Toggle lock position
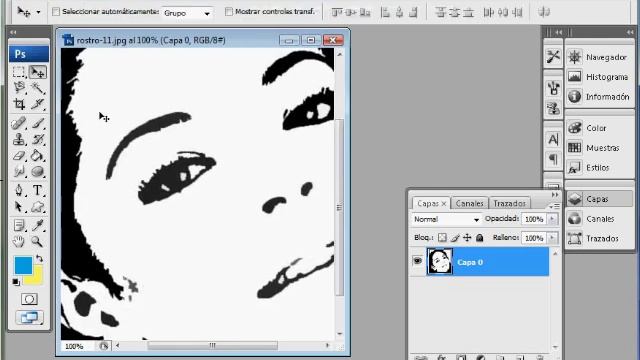The width and height of the screenshot is (640, 360). click(467, 238)
